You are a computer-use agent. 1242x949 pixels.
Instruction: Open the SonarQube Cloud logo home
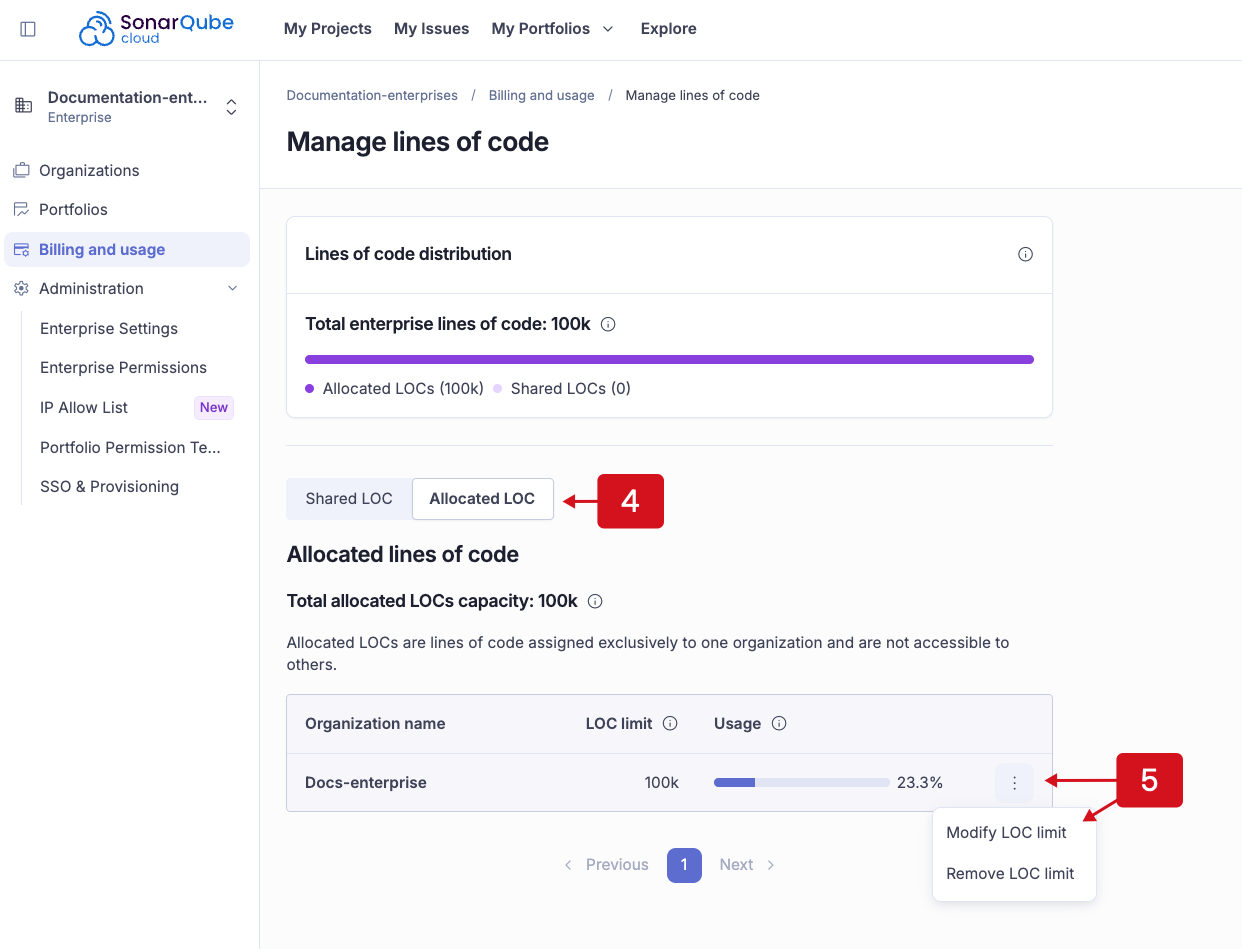click(156, 29)
